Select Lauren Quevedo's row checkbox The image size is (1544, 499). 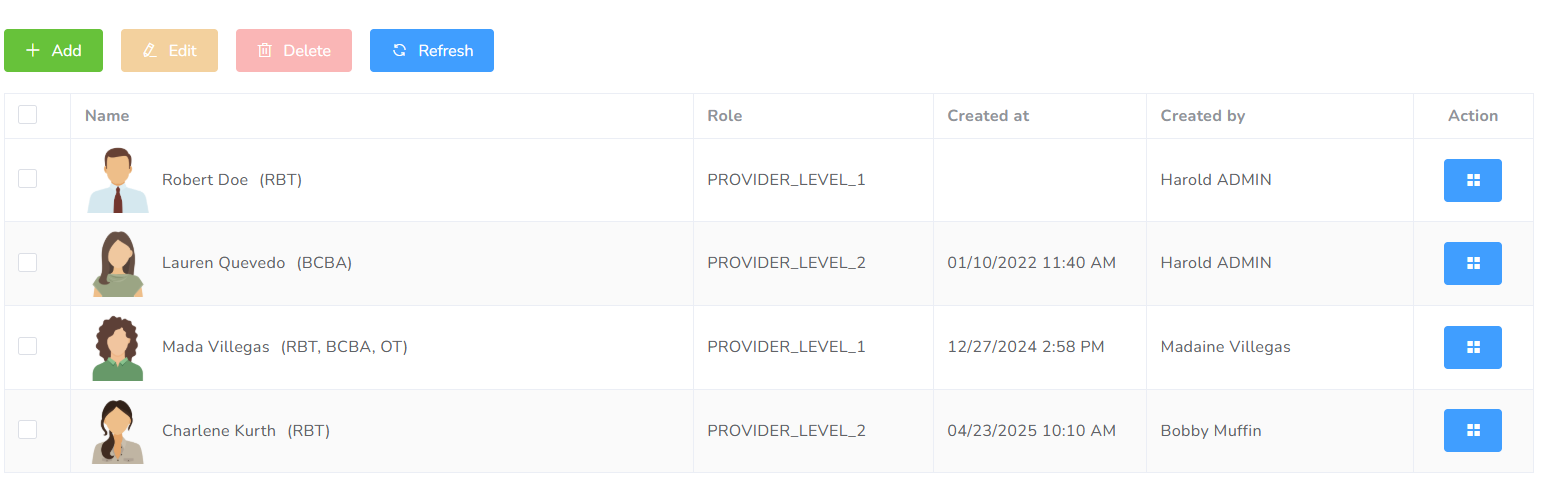(28, 262)
